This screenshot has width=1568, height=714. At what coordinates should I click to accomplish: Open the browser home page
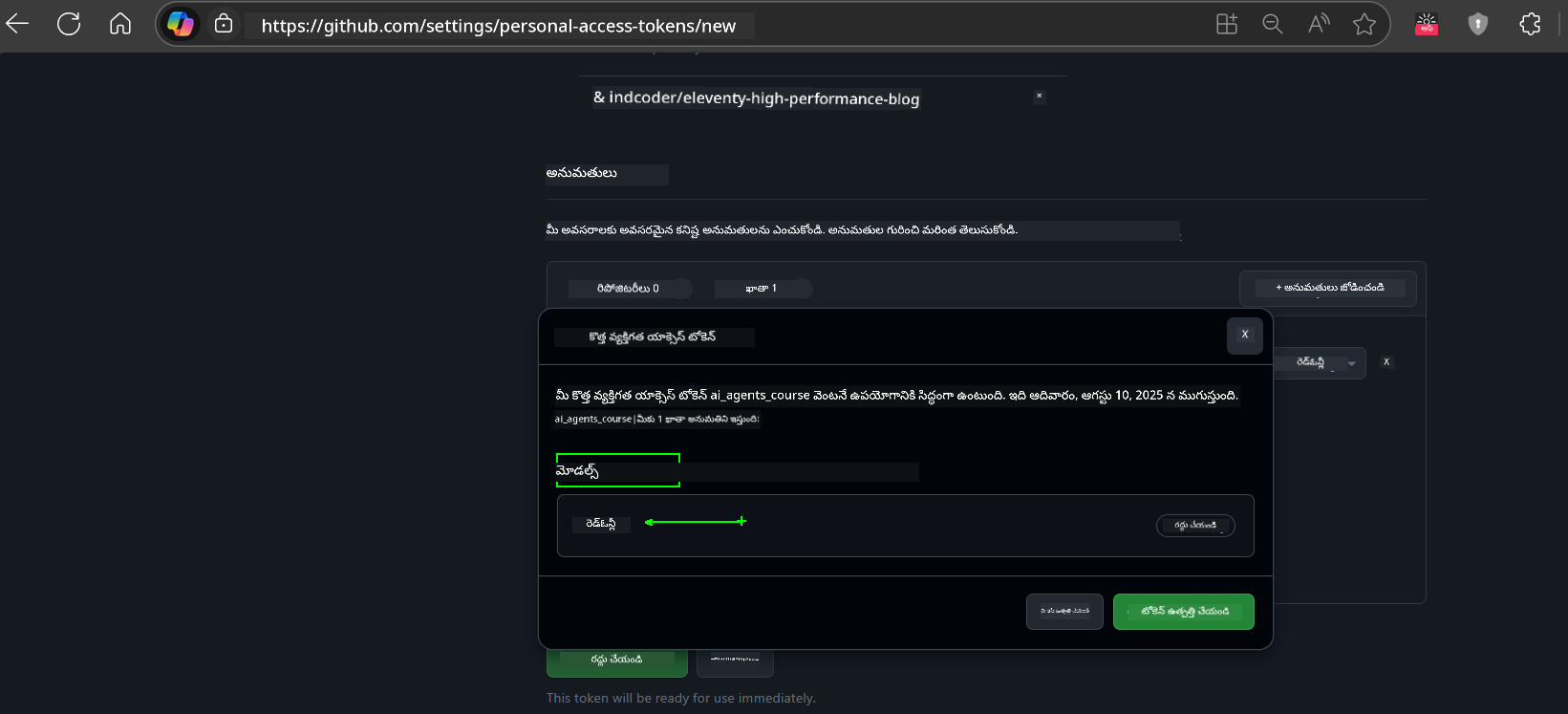120,24
